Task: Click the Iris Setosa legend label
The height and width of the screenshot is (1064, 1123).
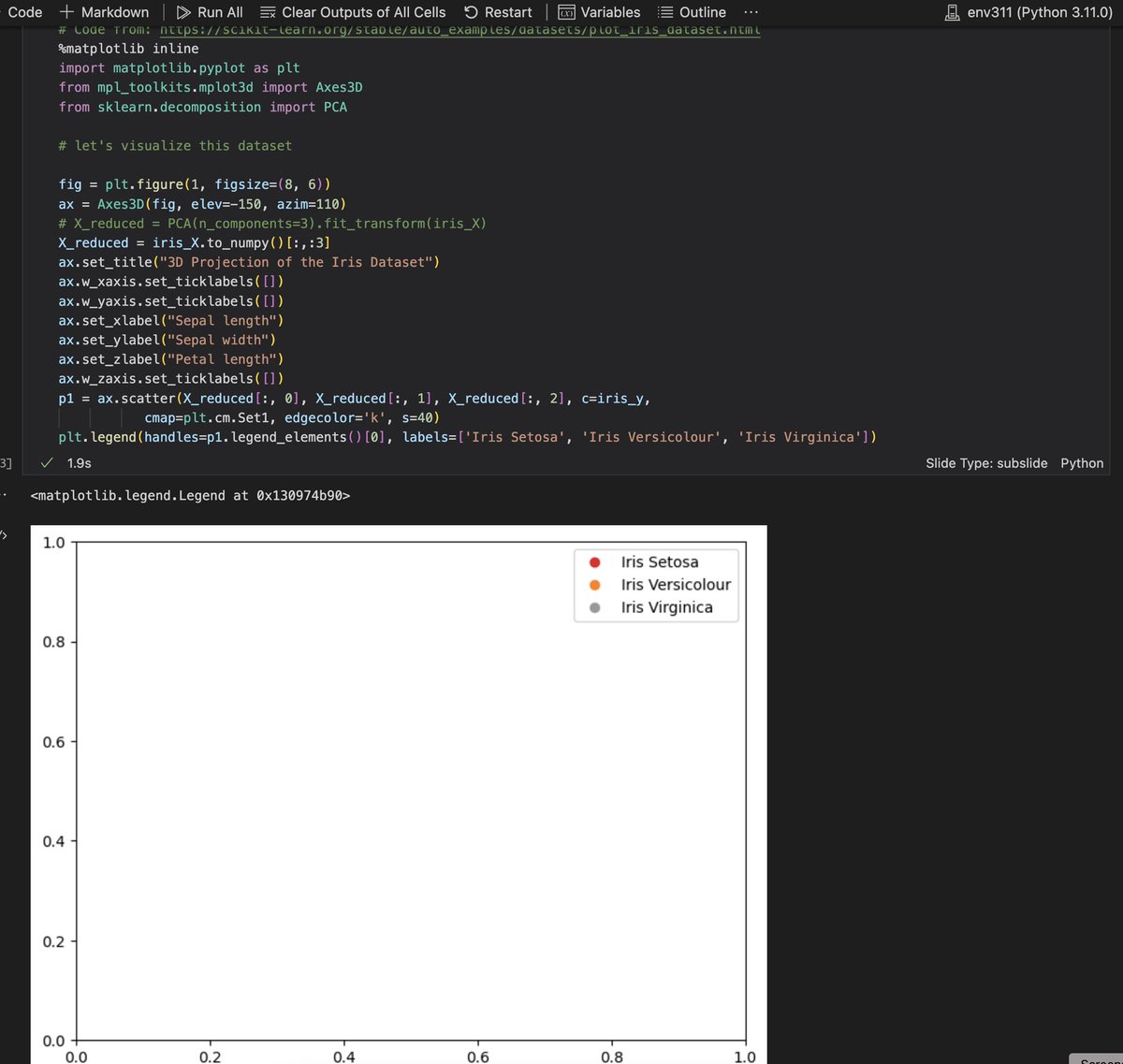Action: click(x=660, y=562)
